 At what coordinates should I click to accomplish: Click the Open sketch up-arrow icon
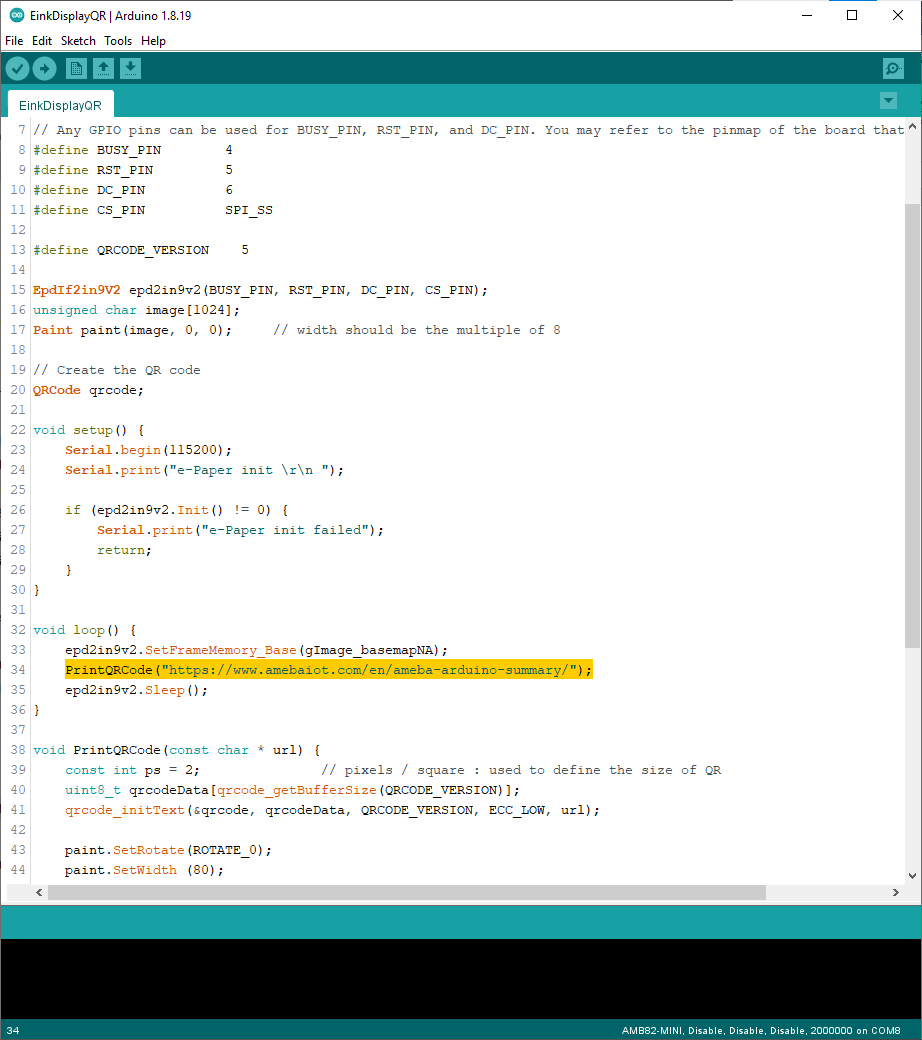coord(103,68)
